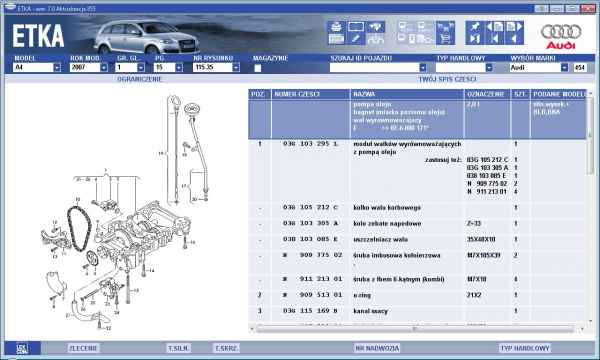
Task: Go to the previous illustration page arrow
Action: coord(494,27)
